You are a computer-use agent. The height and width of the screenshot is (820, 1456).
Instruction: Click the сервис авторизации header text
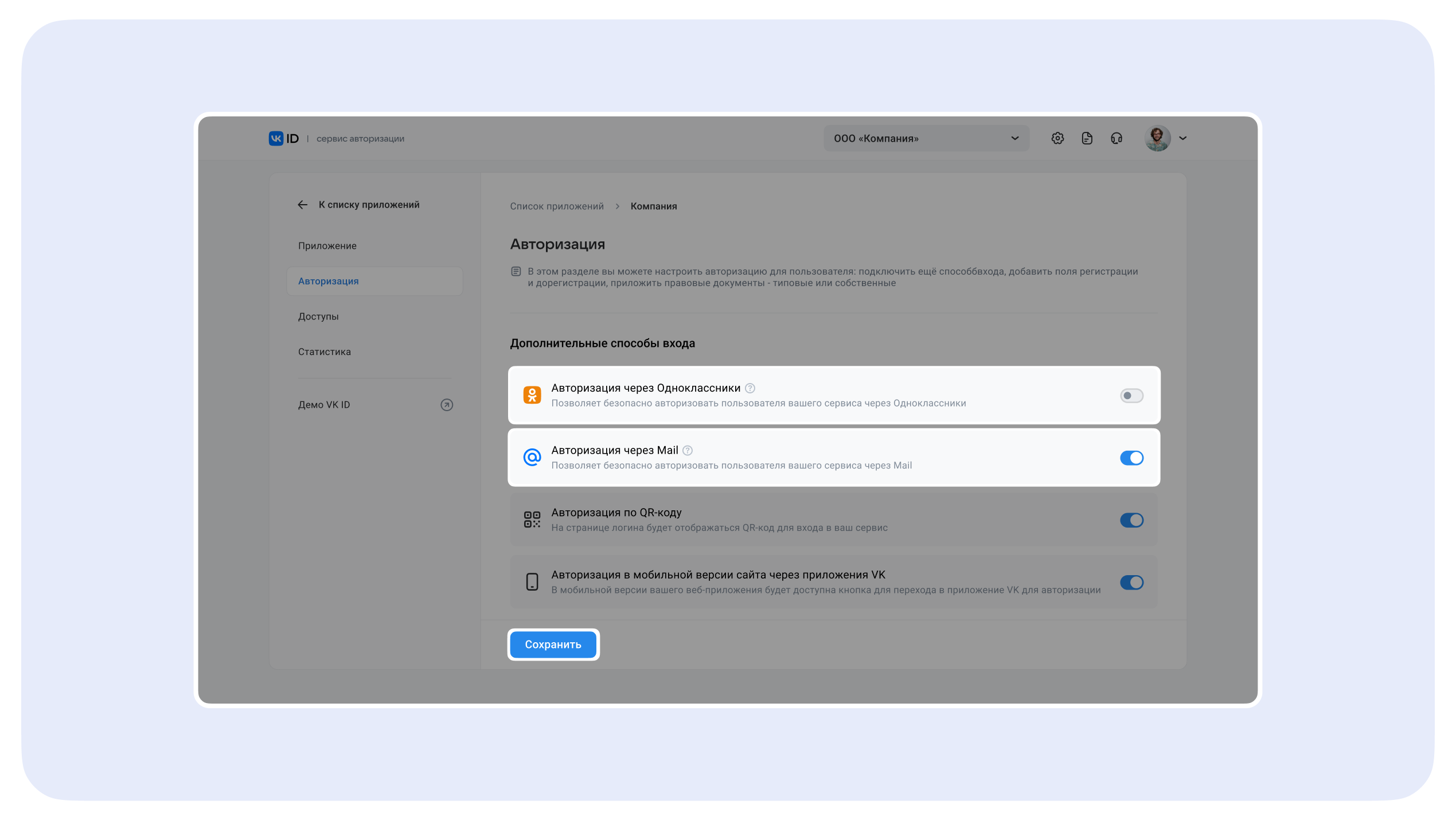pos(360,139)
